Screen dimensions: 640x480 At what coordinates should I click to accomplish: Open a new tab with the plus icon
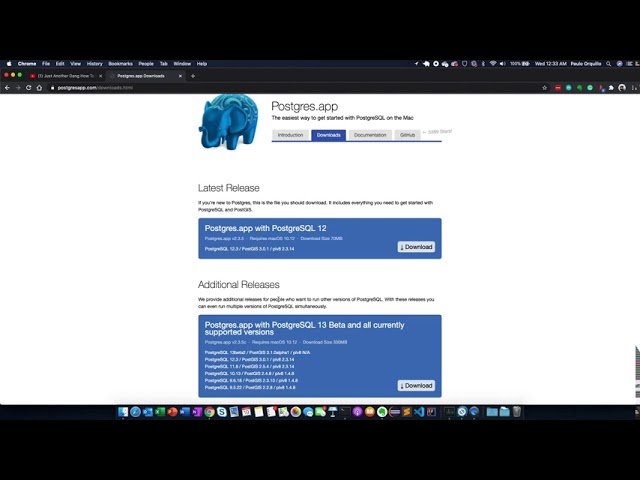pos(193,76)
